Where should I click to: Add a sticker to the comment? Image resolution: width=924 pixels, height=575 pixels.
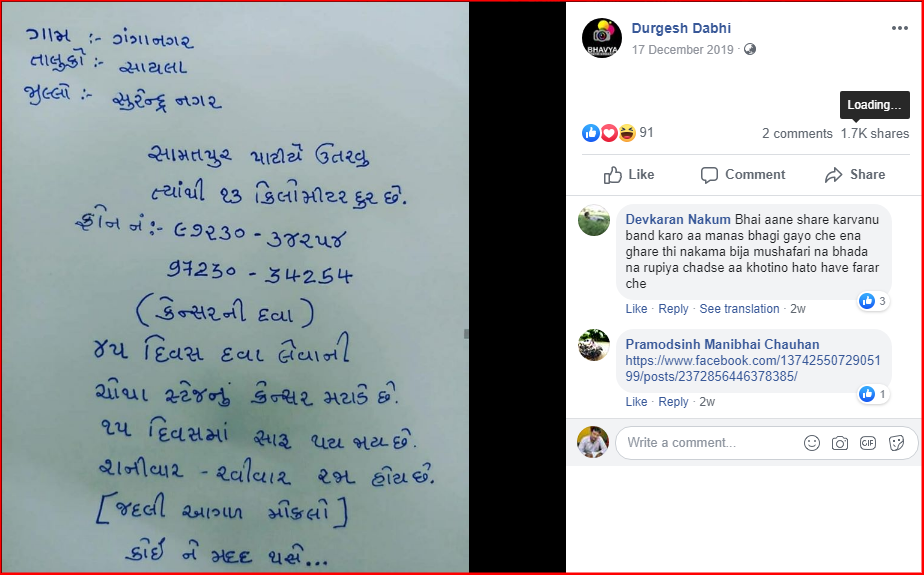pyautogui.click(x=896, y=443)
